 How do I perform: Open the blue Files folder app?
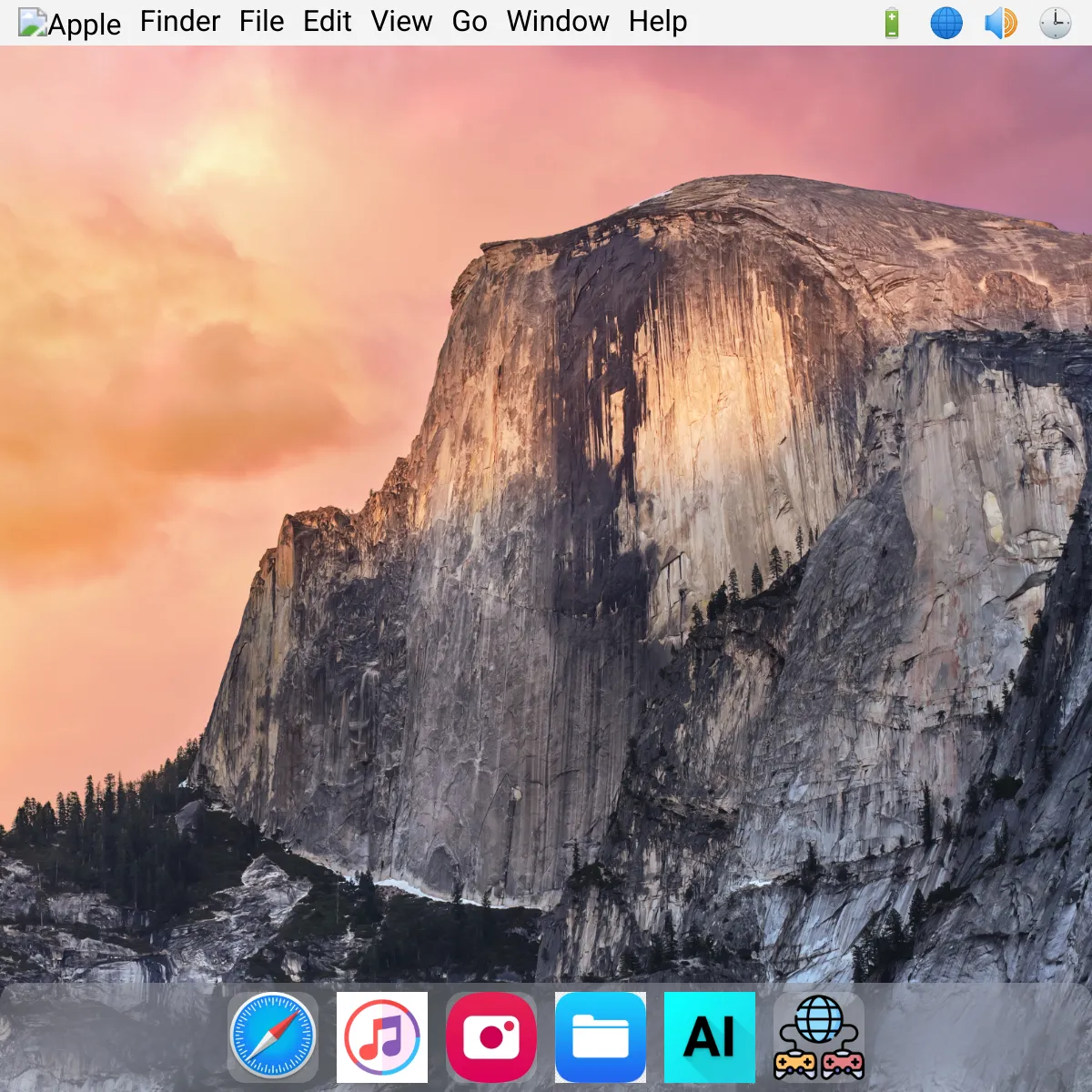[601, 1037]
